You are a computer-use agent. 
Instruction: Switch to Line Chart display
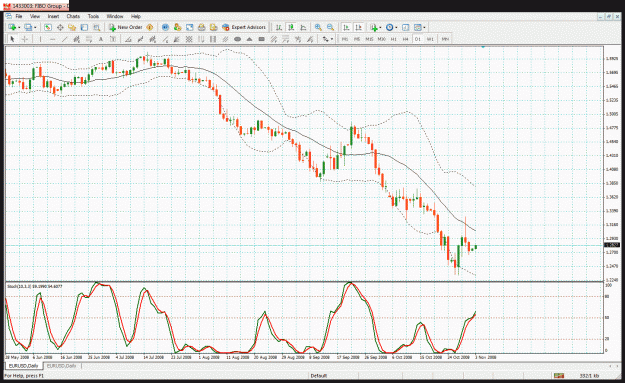(303, 27)
